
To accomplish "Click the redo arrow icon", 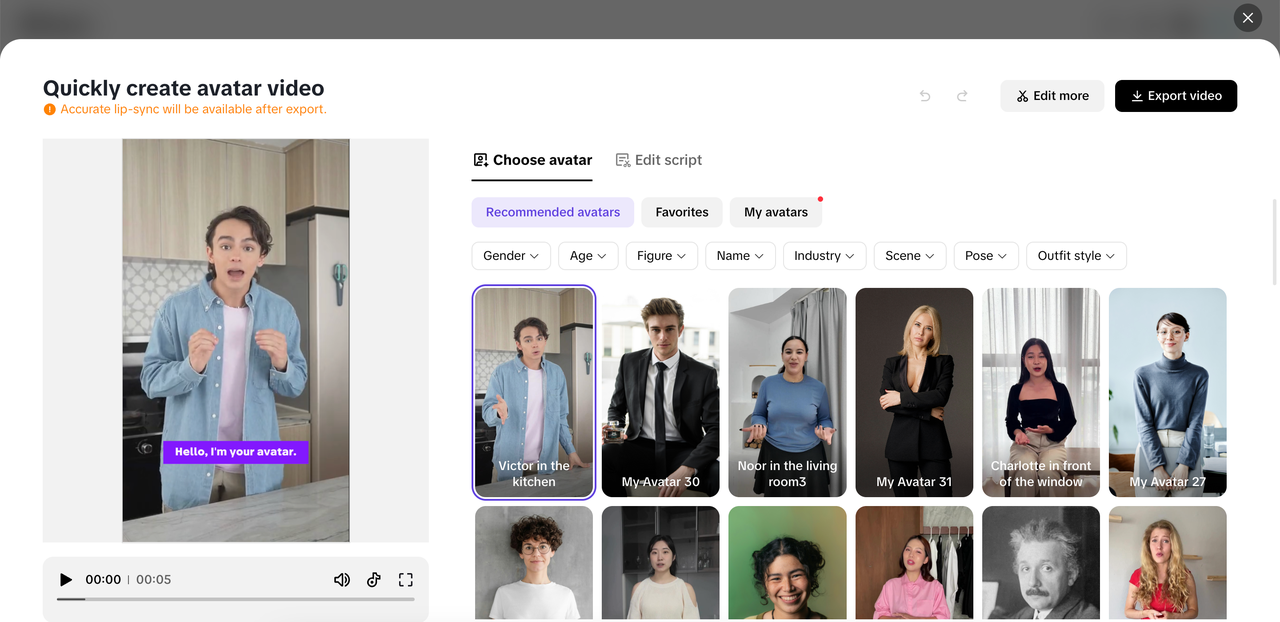I will [962, 96].
